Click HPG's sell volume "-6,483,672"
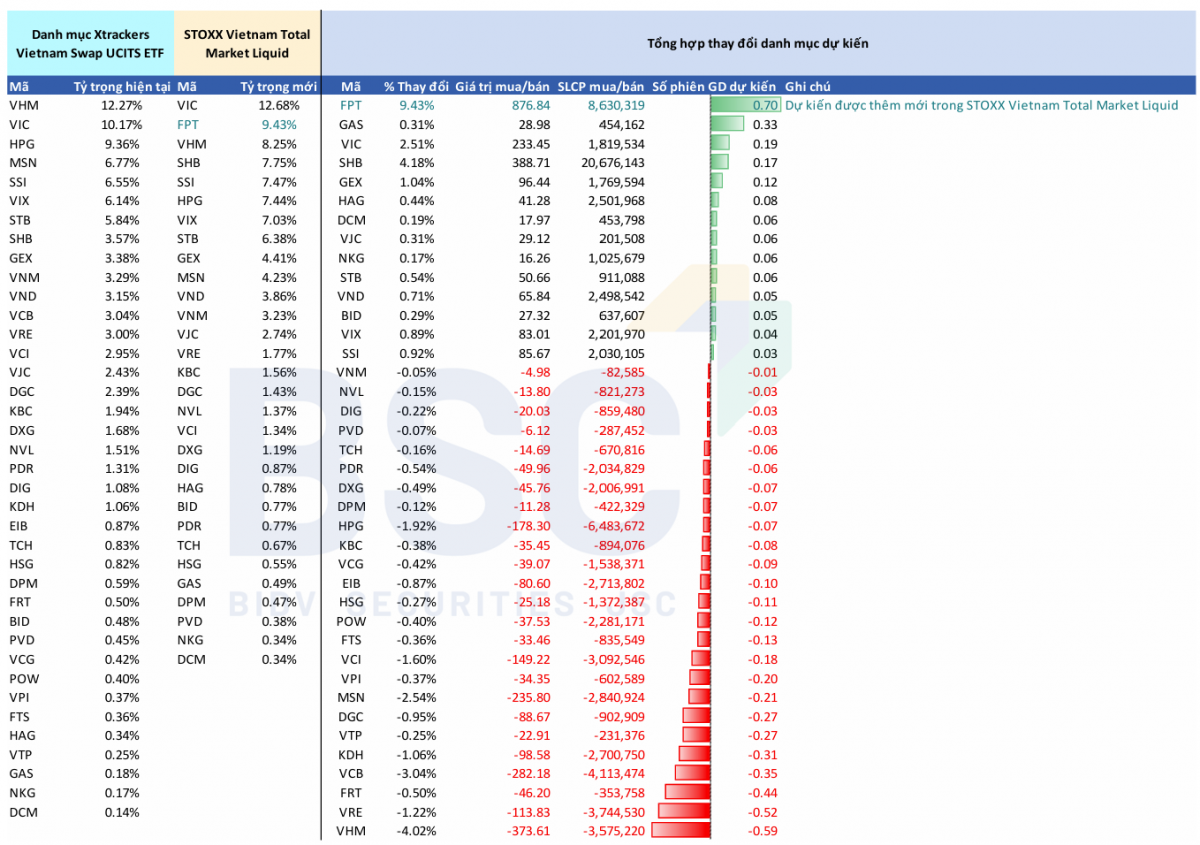The image size is (1200, 845). [x=614, y=526]
